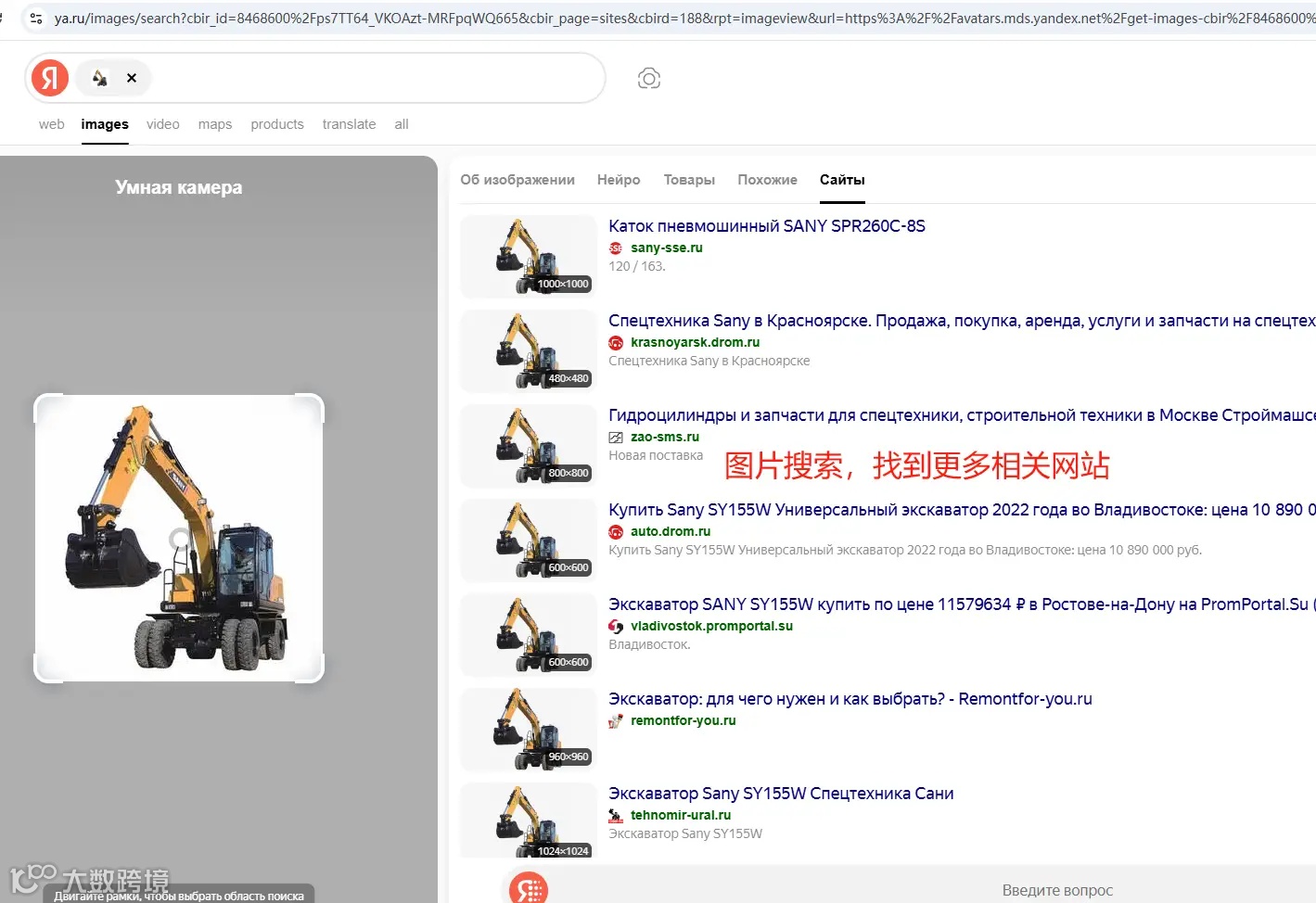Visit zao-sms.ru domain link

[x=665, y=437]
